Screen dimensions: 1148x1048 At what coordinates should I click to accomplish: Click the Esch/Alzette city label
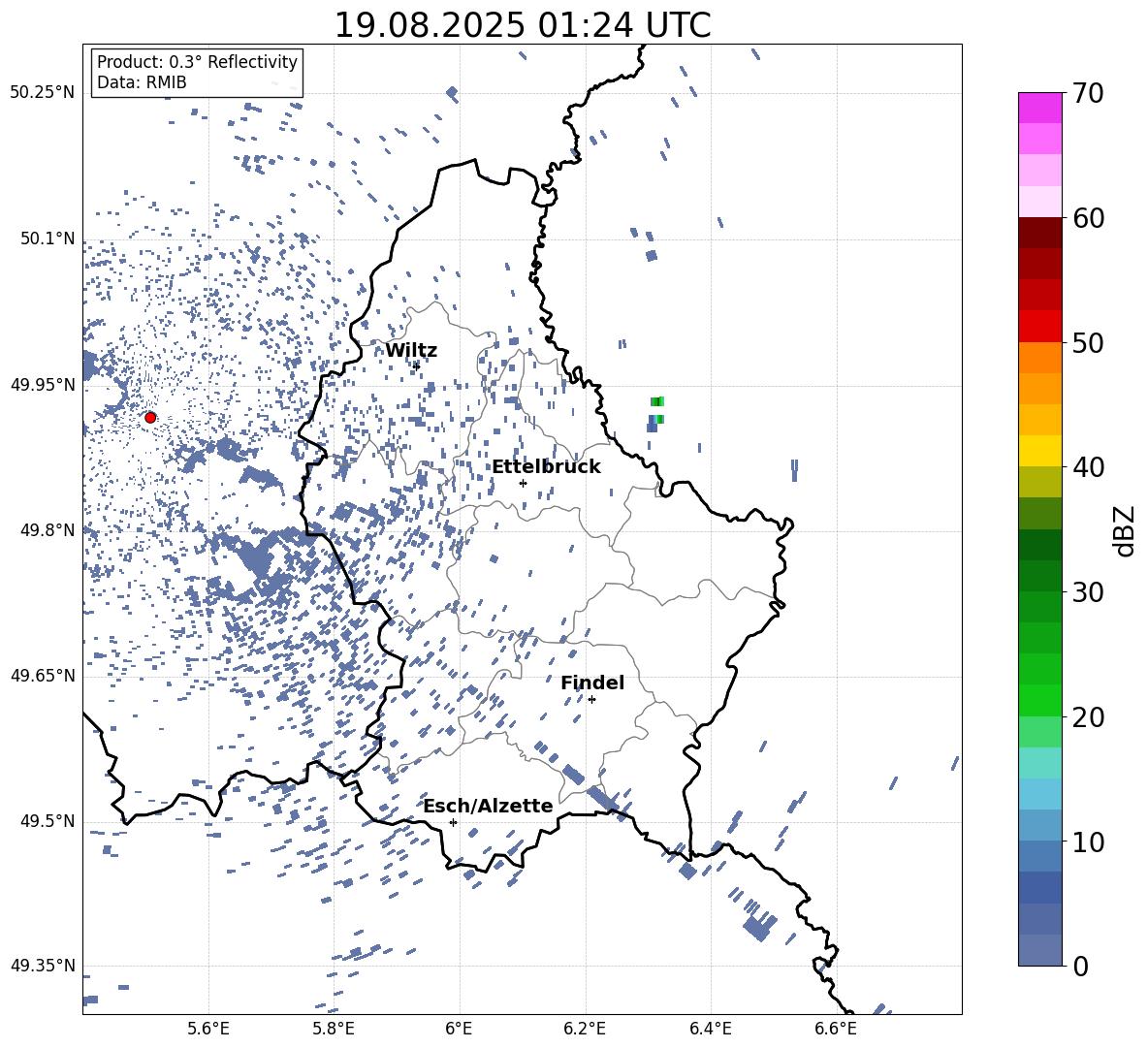tap(489, 806)
